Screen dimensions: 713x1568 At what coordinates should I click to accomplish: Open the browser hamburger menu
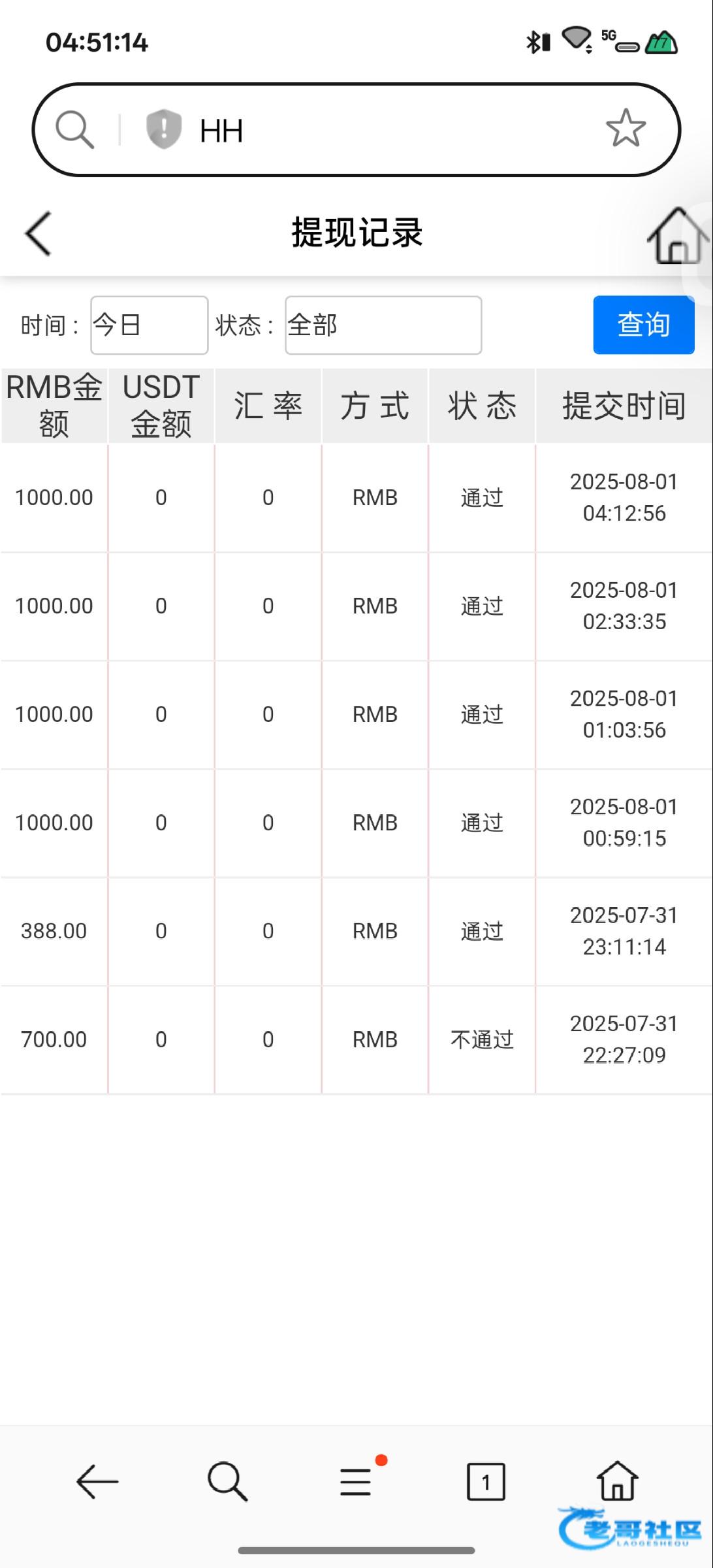tap(356, 1481)
